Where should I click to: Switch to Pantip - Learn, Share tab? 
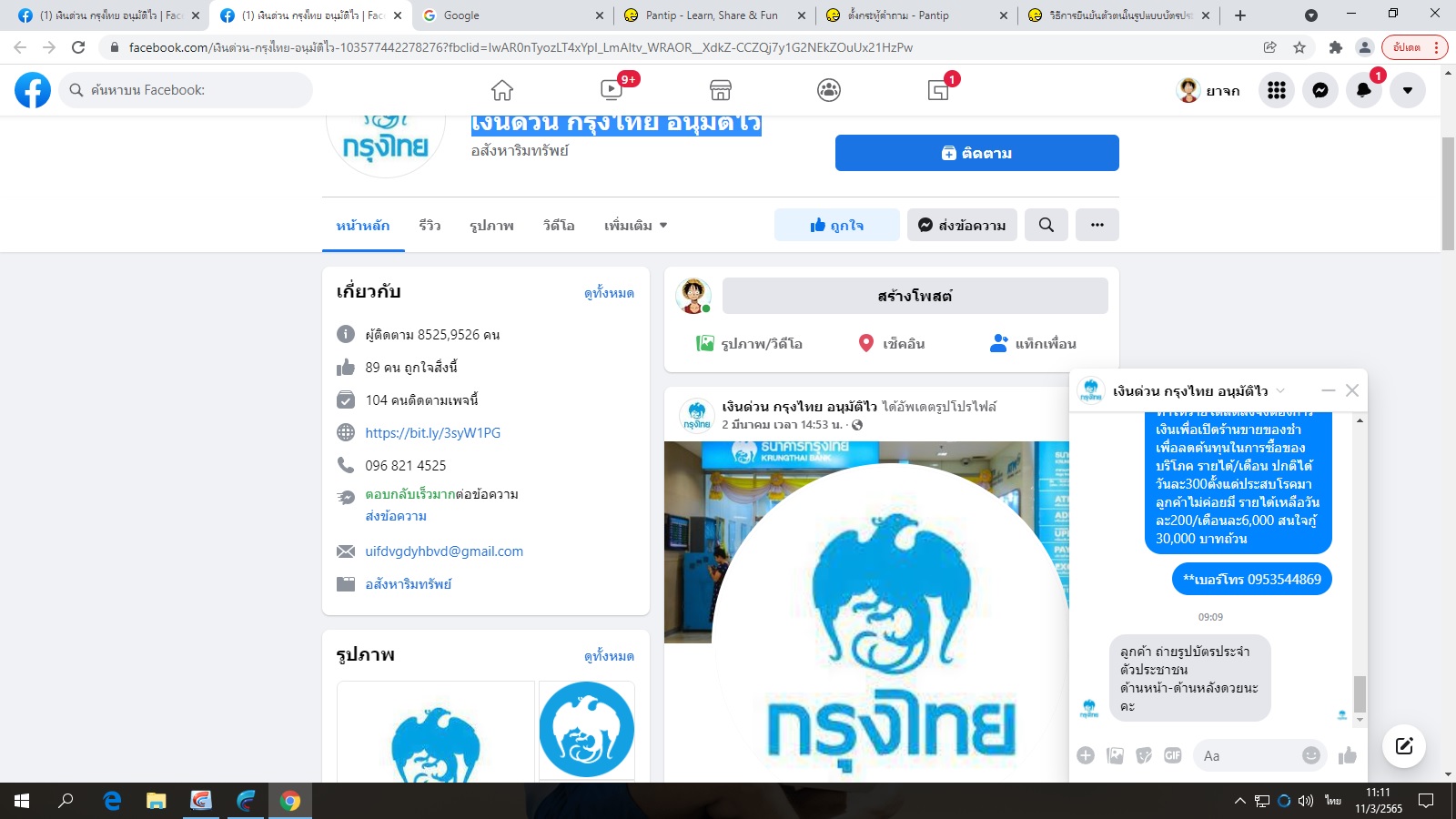tap(713, 15)
